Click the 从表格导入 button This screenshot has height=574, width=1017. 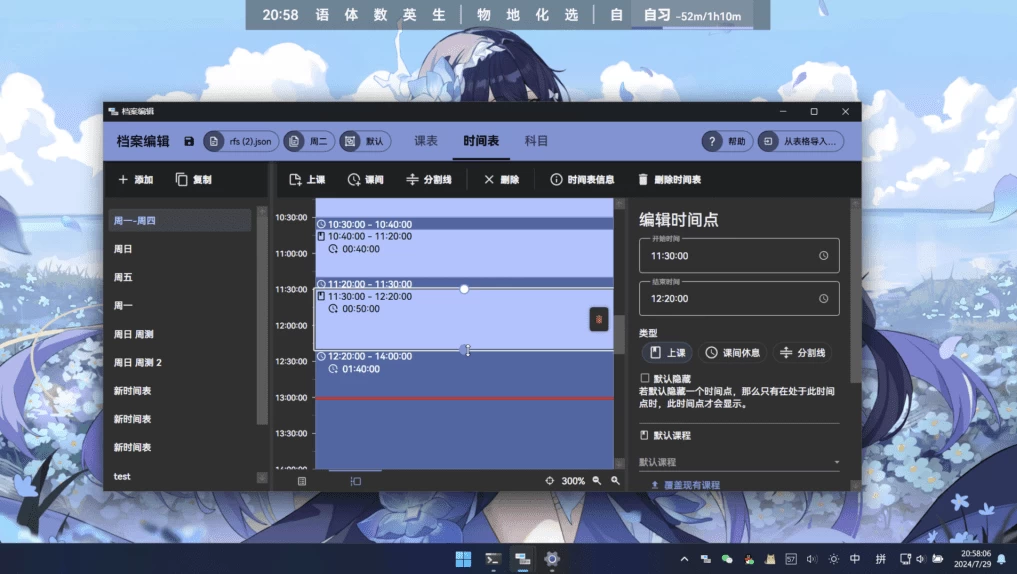[800, 142]
